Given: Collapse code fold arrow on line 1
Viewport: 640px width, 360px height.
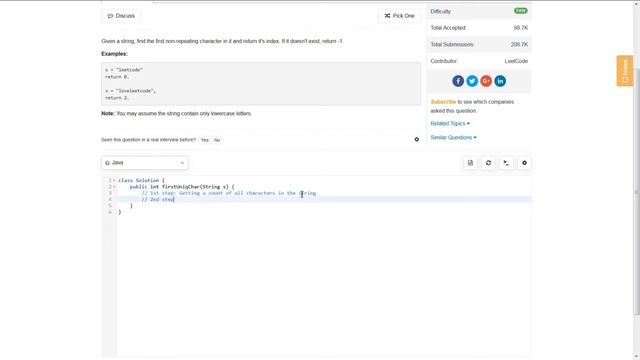Looking at the screenshot, I should 114,180.
